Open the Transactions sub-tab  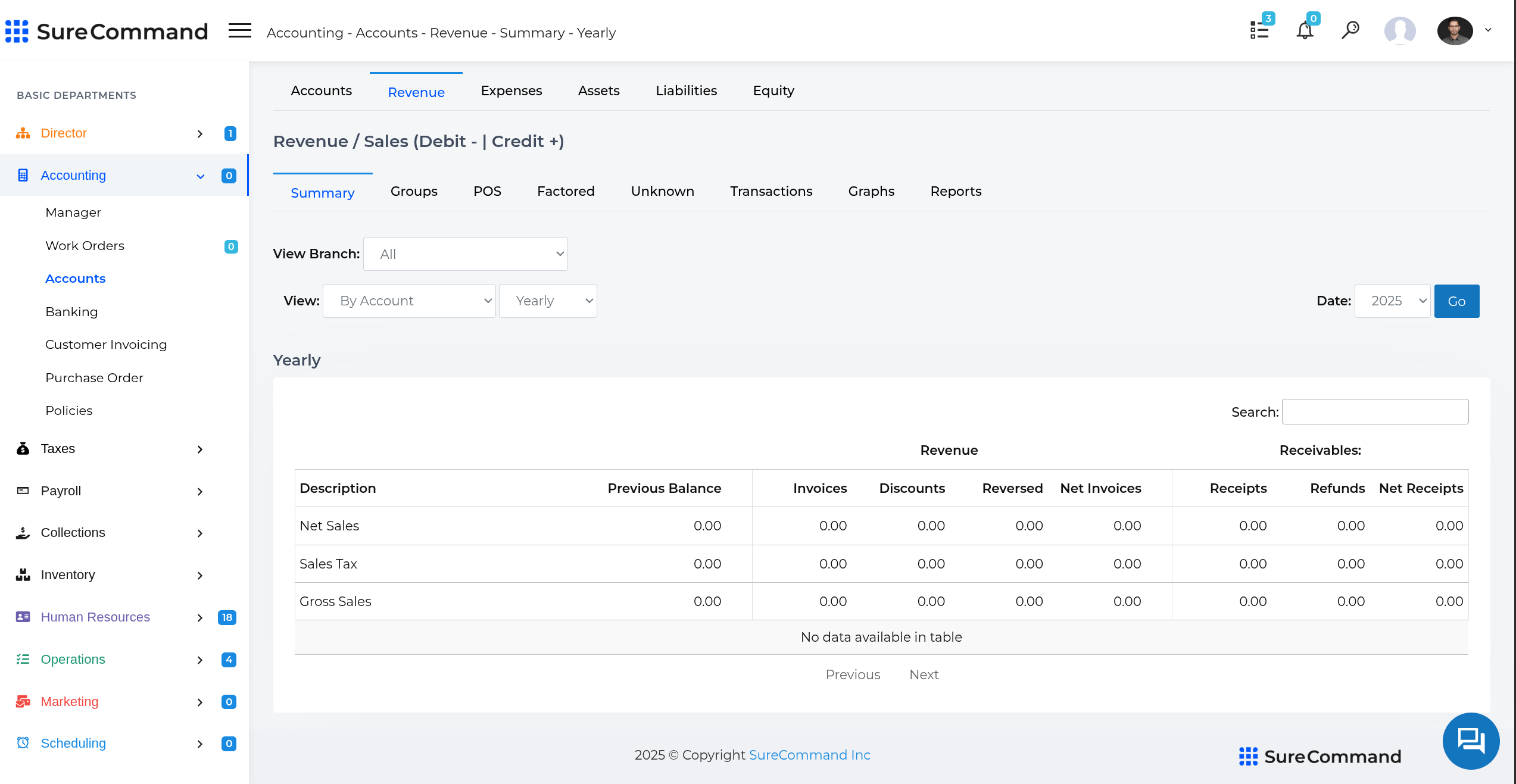[771, 191]
